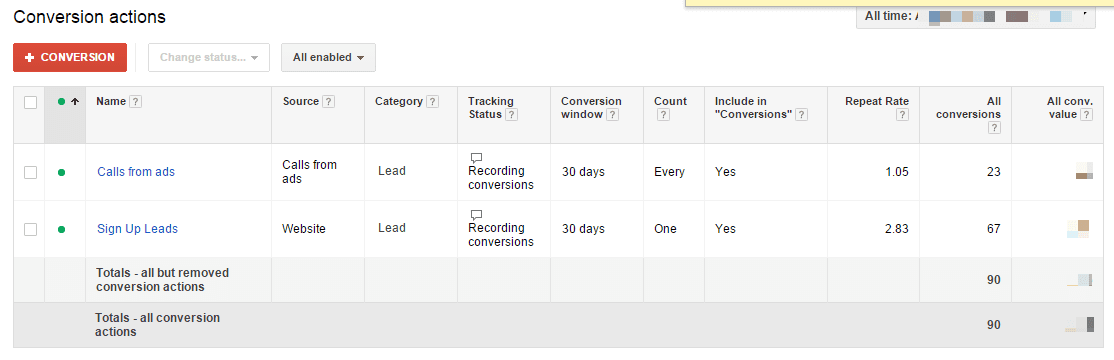
Task: Click Repeat Rate value 2.83
Action: [x=897, y=229]
